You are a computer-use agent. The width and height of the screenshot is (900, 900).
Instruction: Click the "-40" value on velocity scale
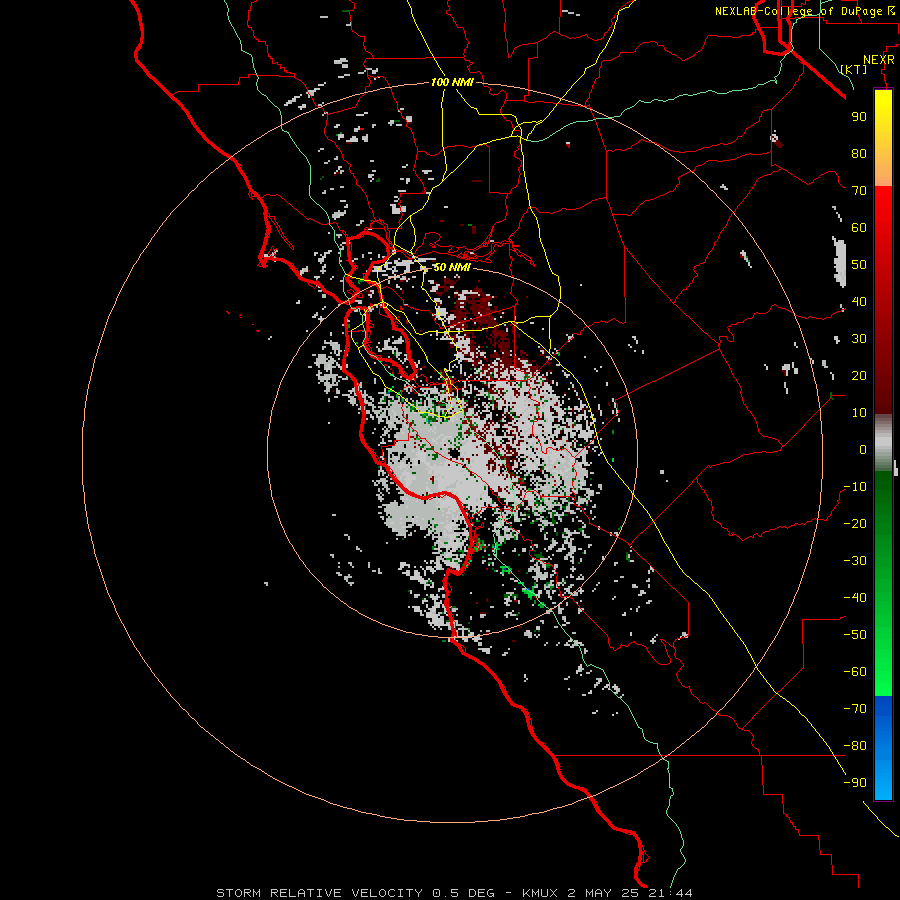pos(855,598)
